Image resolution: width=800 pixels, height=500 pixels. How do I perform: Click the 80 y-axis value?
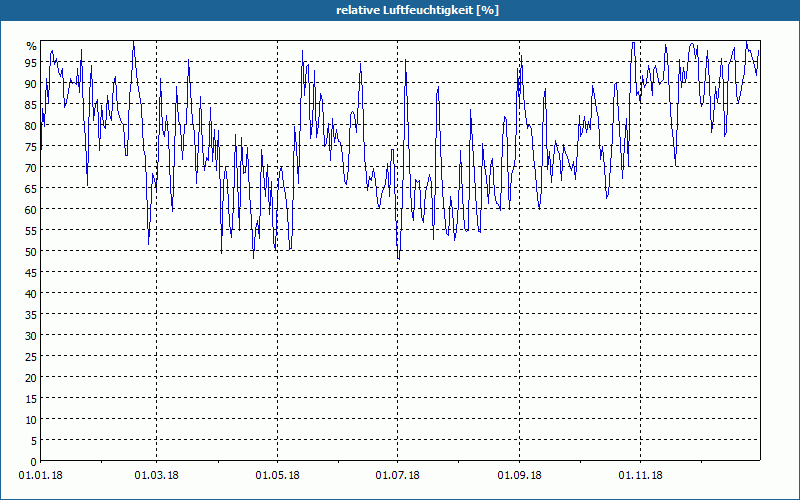[31, 126]
